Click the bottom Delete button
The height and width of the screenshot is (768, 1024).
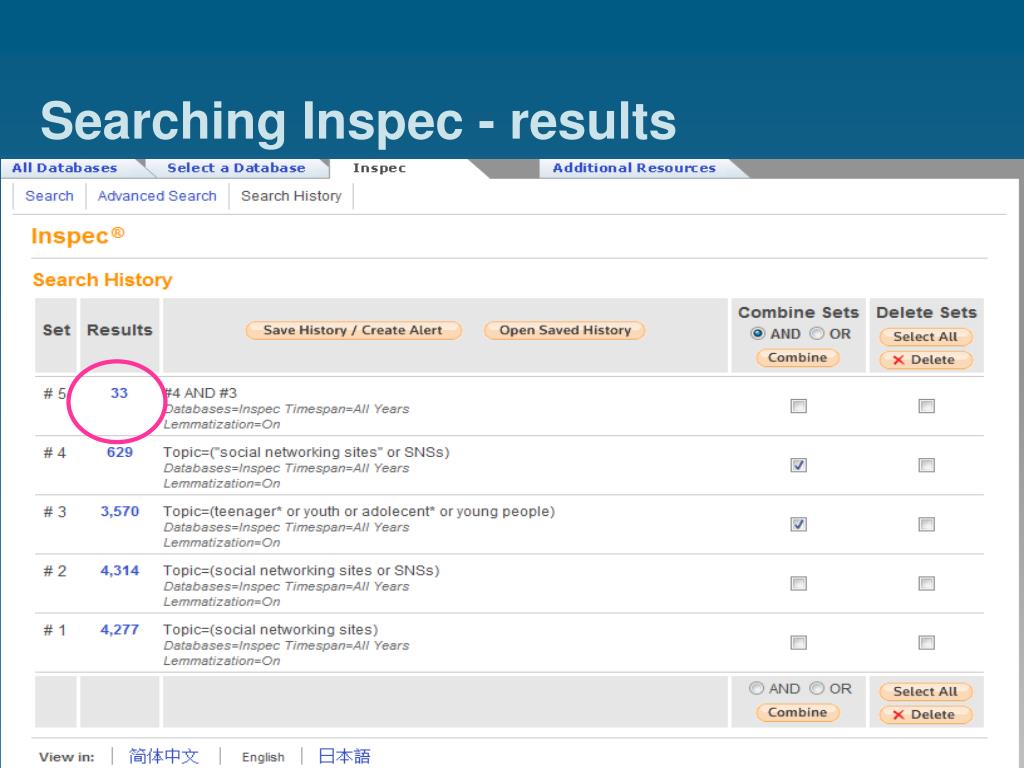(925, 714)
